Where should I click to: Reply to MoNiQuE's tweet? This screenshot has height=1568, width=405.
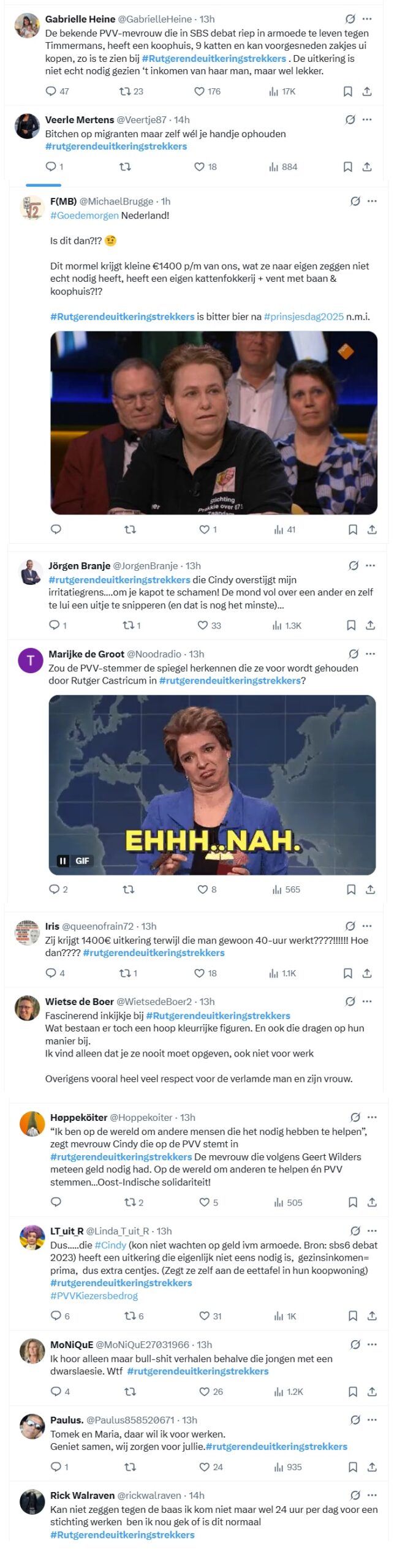(x=56, y=1392)
